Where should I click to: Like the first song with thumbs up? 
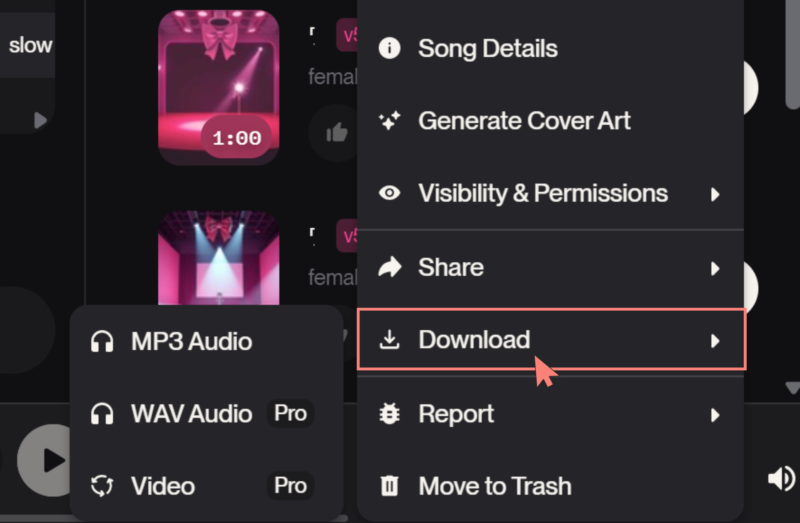pos(337,133)
